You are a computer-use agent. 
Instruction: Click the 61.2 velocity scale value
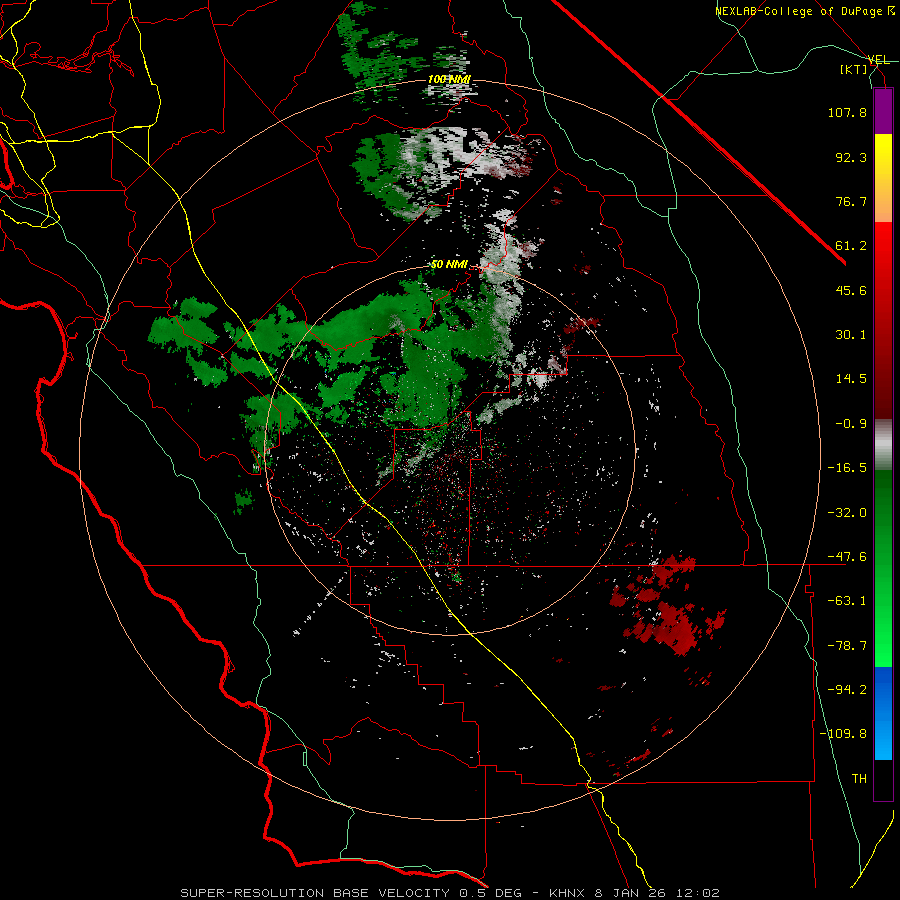[x=851, y=246]
